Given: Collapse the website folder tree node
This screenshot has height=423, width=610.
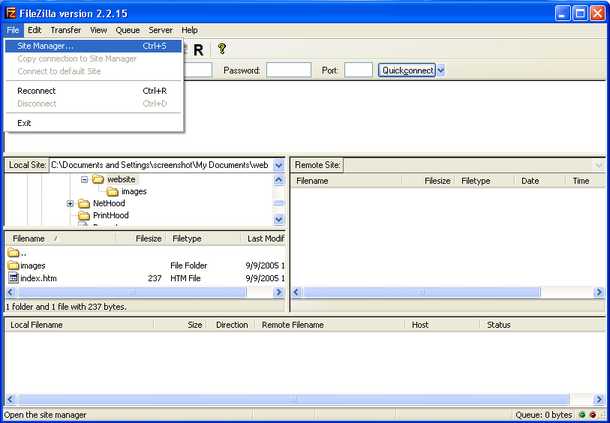Looking at the screenshot, I should click(84, 180).
